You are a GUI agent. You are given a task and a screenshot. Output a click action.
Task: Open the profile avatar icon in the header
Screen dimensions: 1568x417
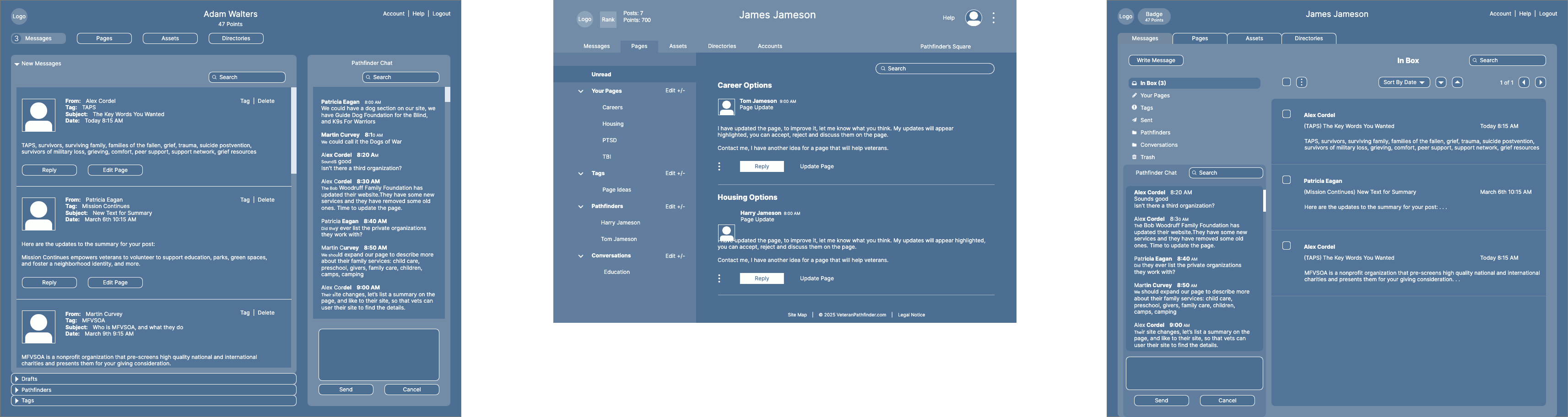pos(974,18)
